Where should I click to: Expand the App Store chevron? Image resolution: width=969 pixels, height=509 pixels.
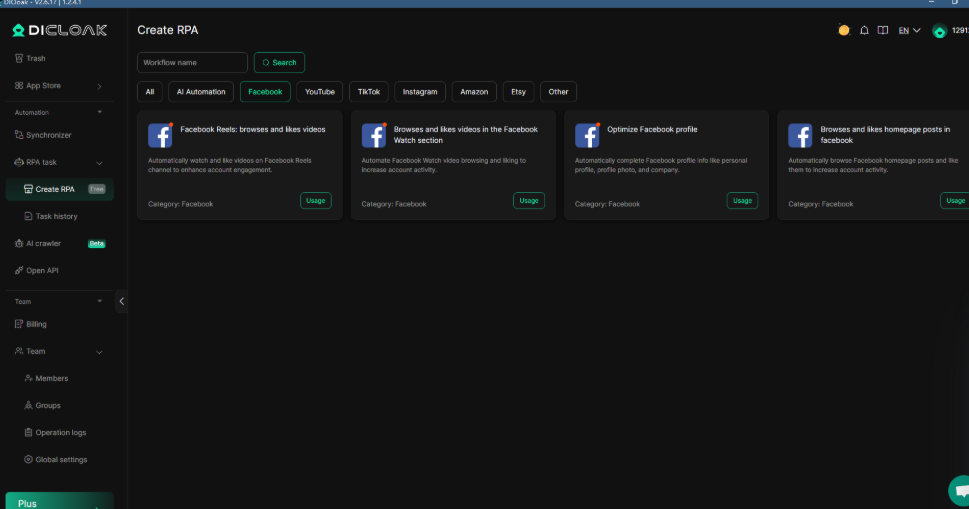point(99,86)
